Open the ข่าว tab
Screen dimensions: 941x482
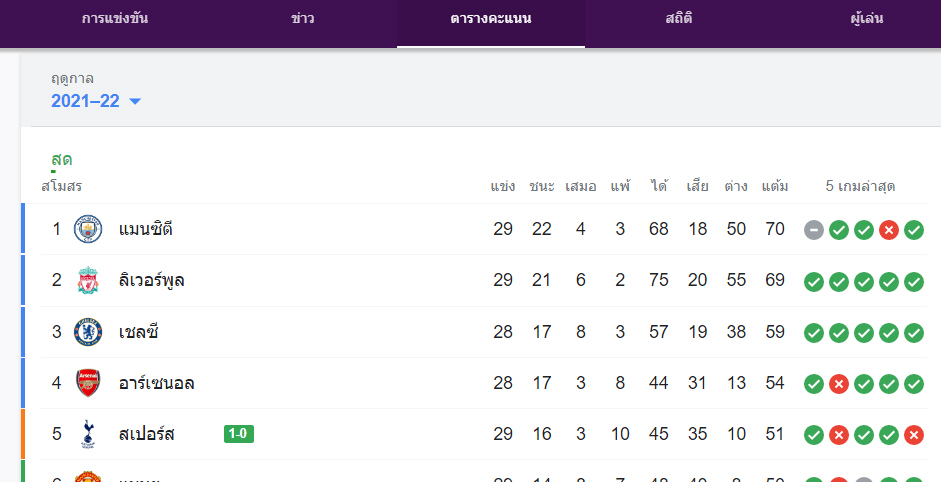point(303,19)
